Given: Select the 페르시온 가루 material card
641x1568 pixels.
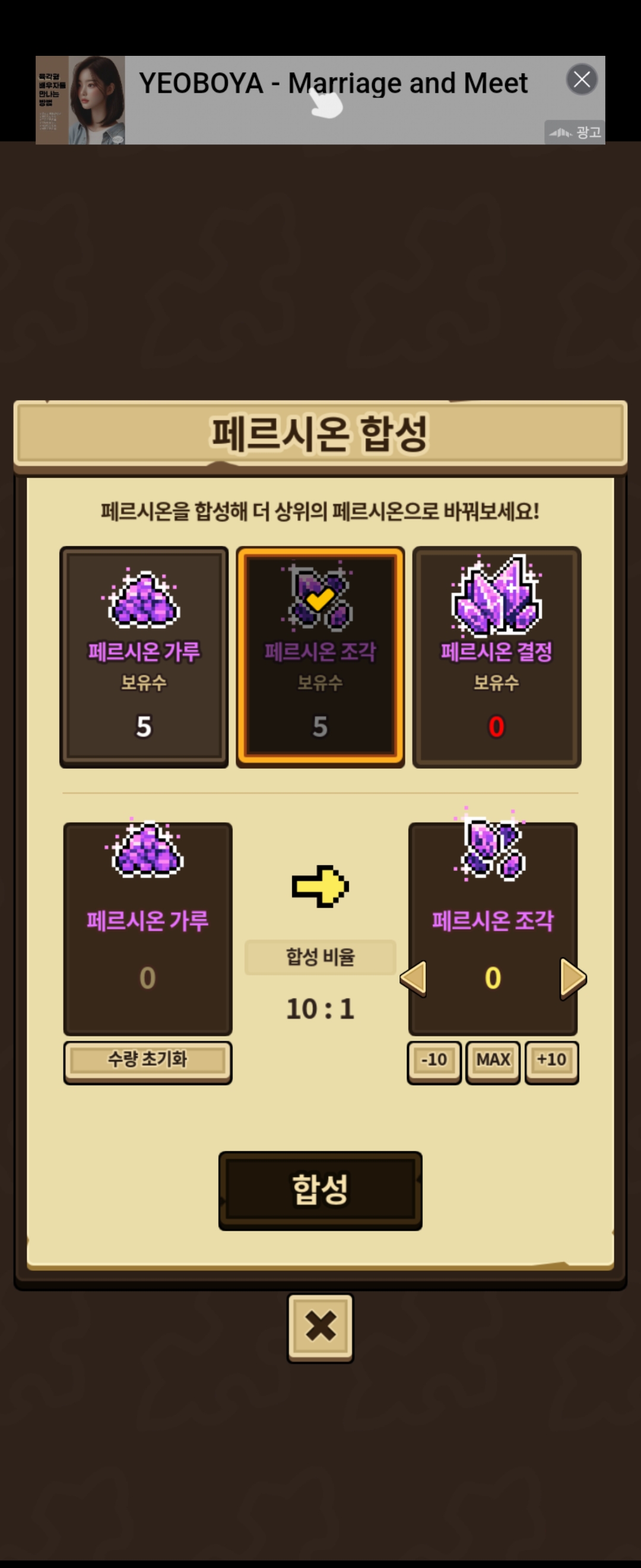Looking at the screenshot, I should pyautogui.click(x=144, y=657).
